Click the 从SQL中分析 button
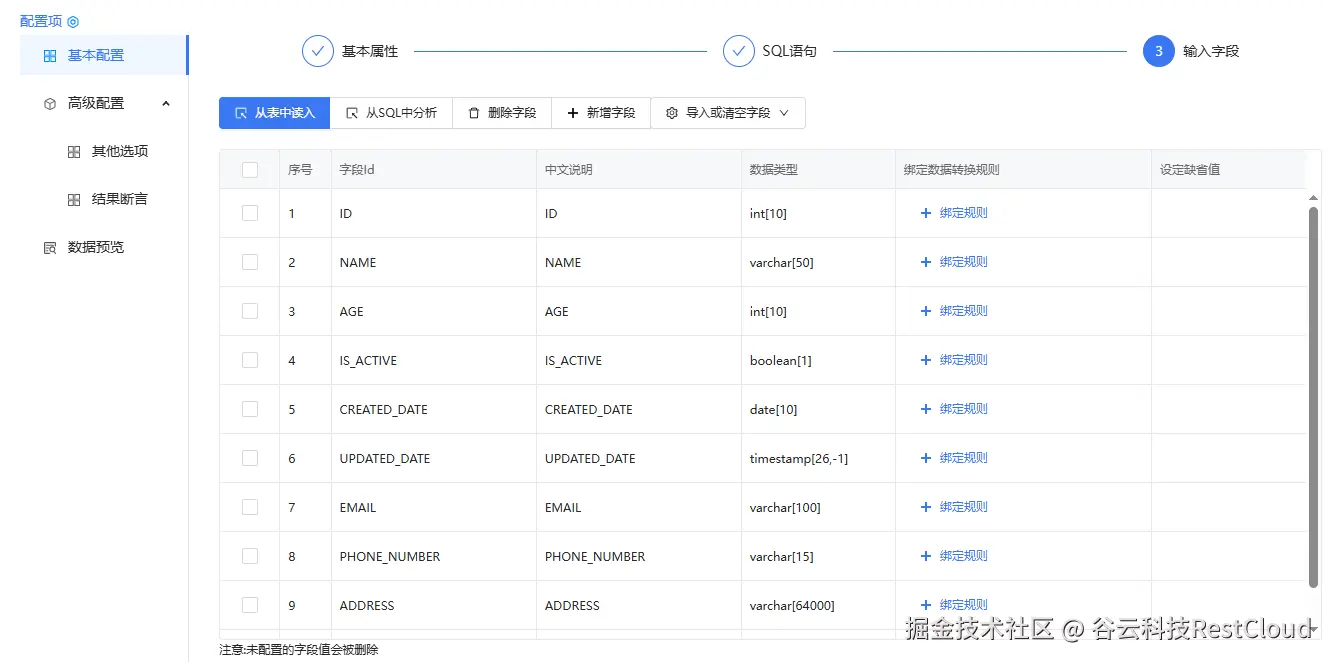This screenshot has width=1332, height=662. click(x=391, y=113)
